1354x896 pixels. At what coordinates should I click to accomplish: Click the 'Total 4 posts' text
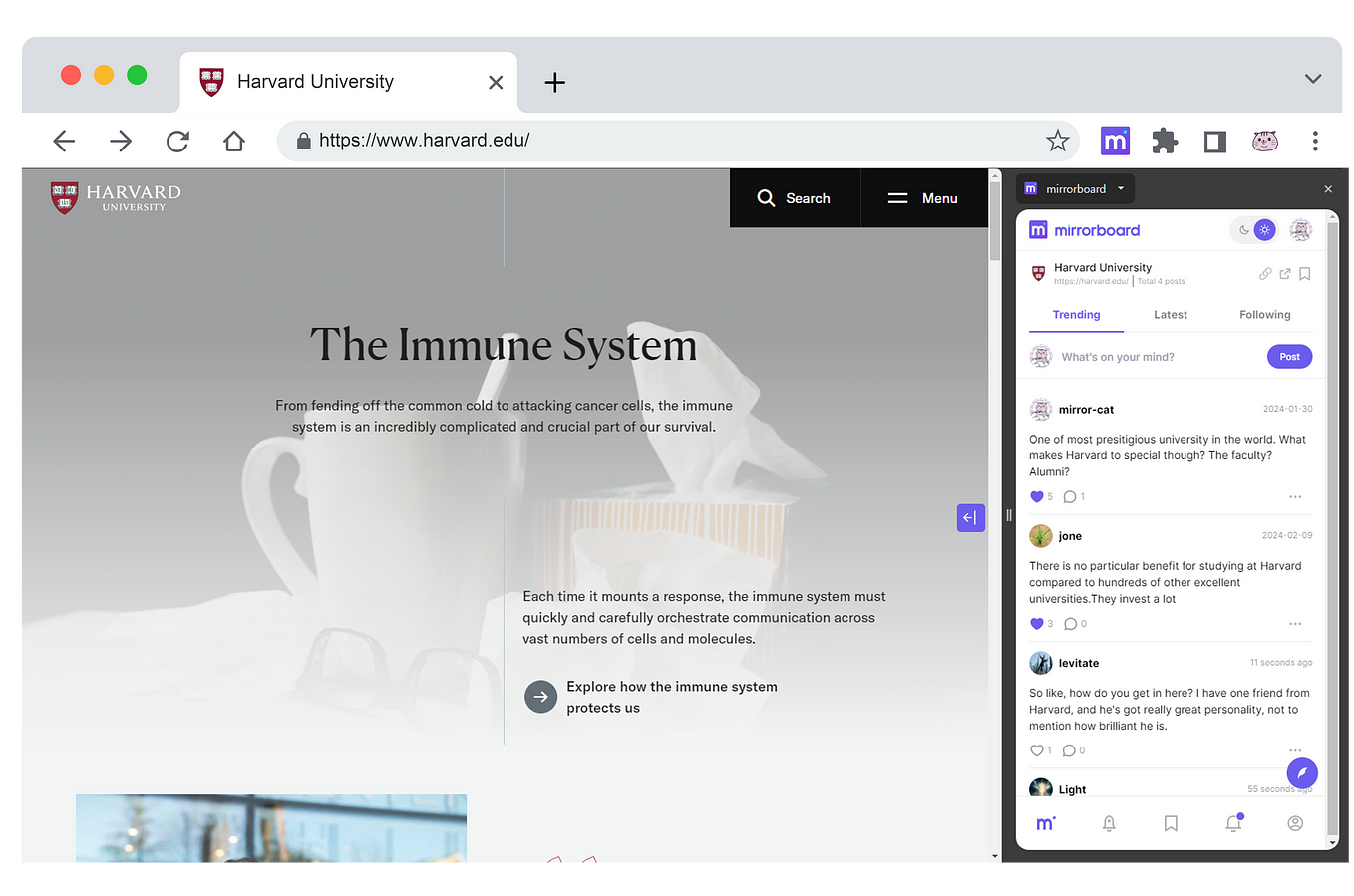coord(1162,282)
